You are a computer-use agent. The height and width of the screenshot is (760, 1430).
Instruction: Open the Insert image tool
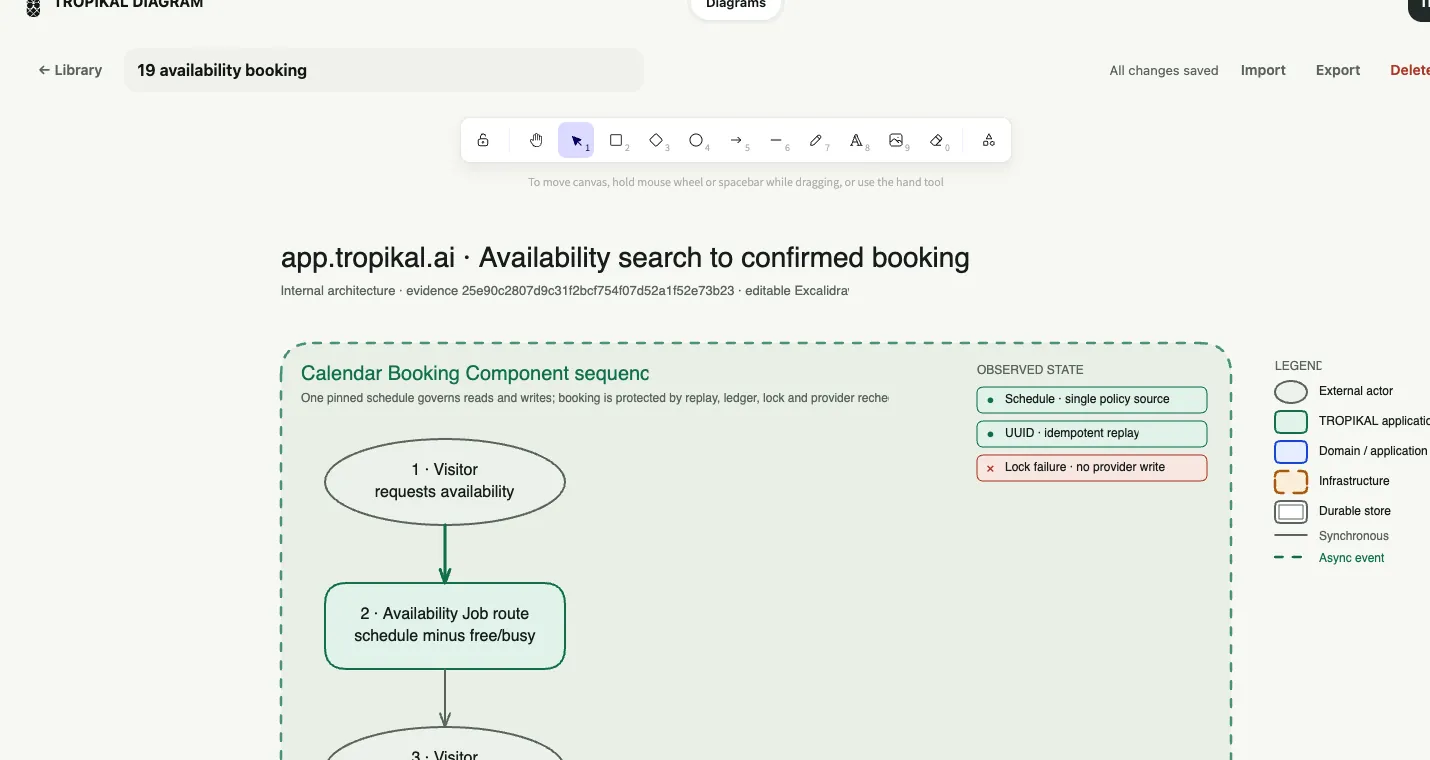896,140
